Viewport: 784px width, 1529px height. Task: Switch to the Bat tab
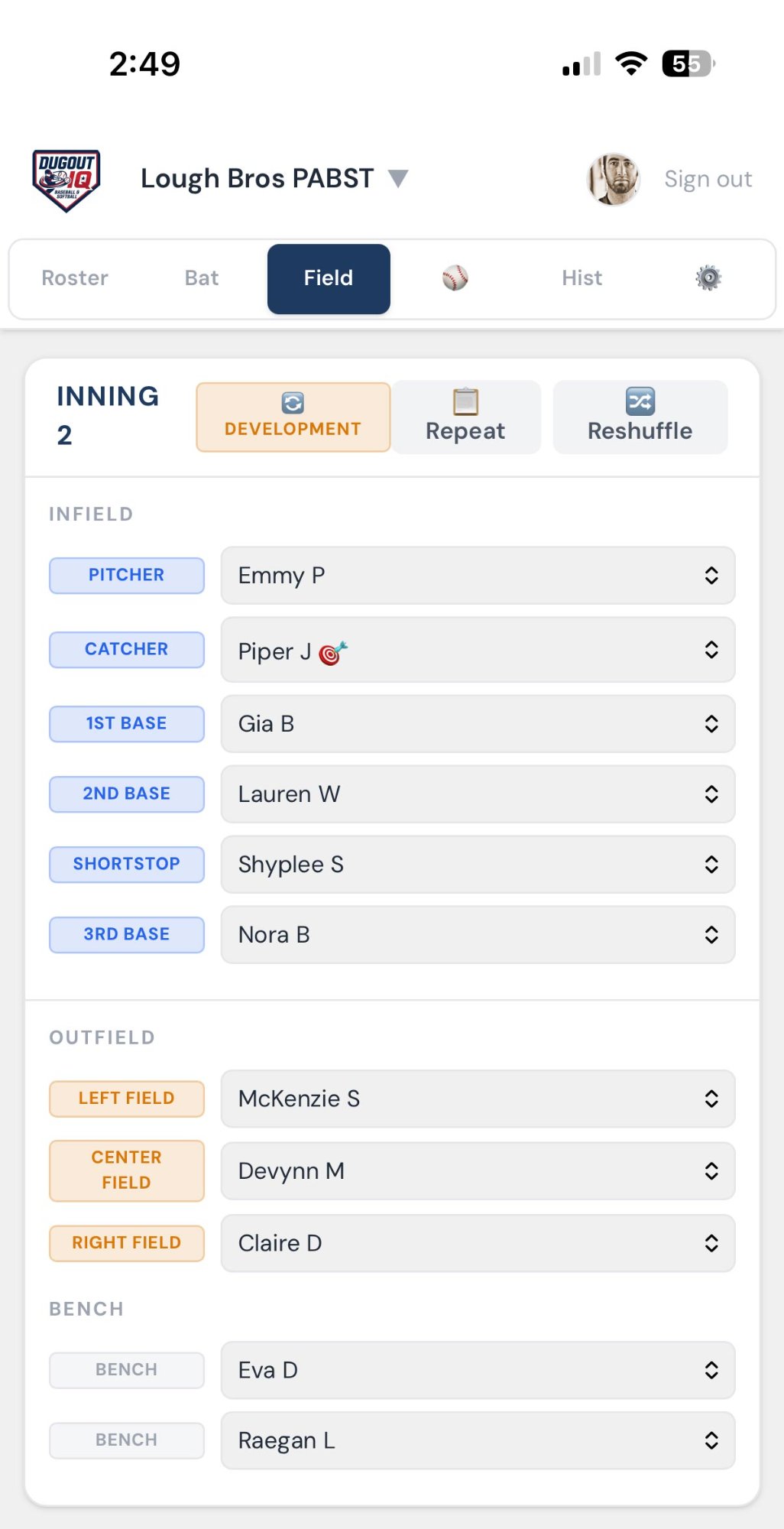click(202, 278)
